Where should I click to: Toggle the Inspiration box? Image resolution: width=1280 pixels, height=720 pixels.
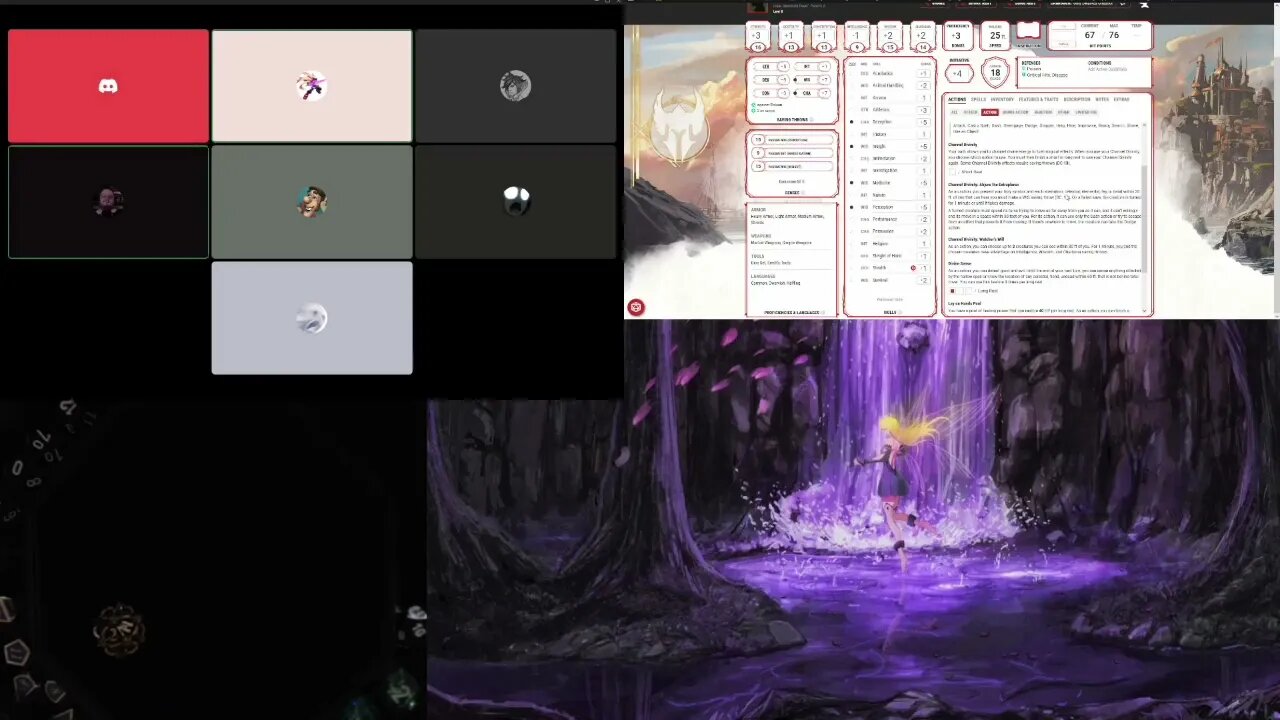1029,31
